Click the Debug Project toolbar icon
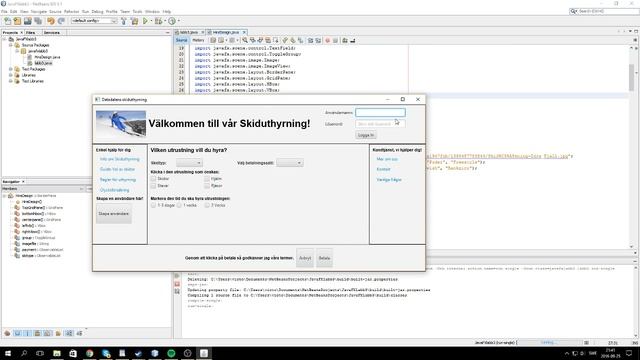Screen dimensions: 640x360 [158, 21]
